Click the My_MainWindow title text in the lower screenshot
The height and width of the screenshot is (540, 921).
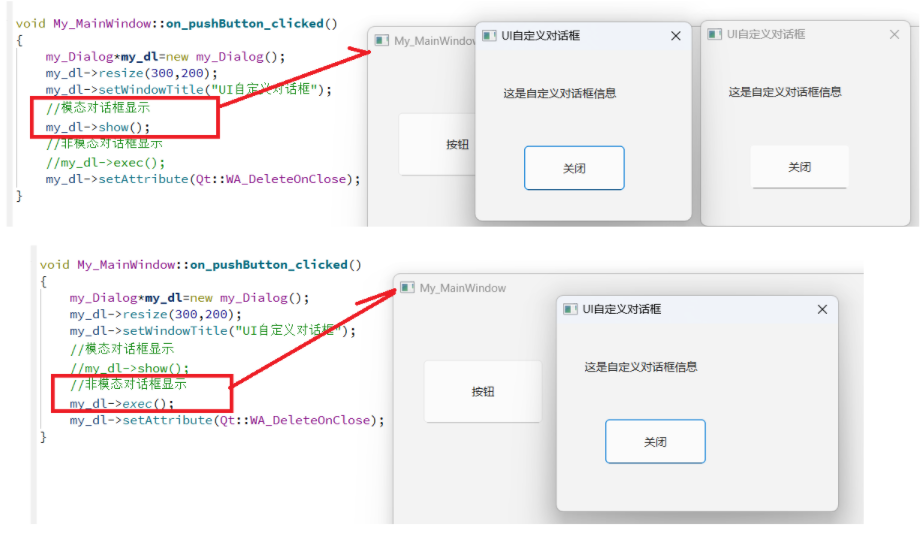pyautogui.click(x=463, y=288)
